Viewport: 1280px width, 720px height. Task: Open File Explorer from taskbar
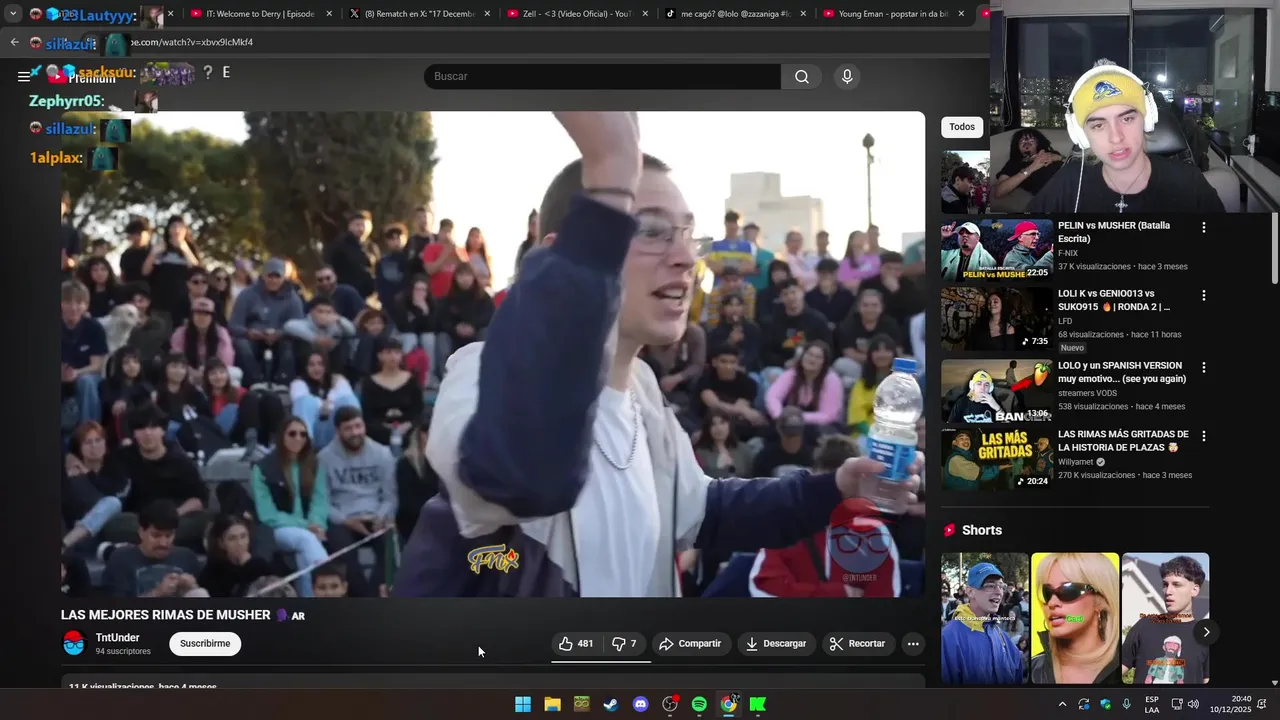click(x=552, y=704)
